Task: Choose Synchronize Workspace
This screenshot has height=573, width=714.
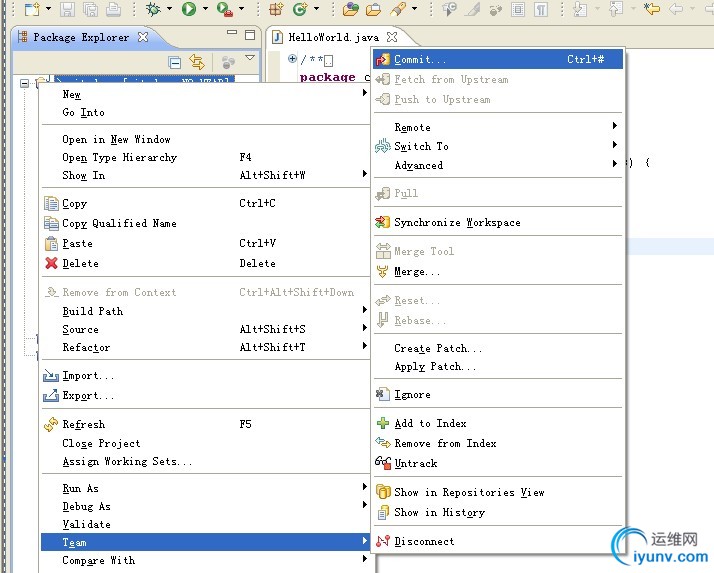Action: (x=498, y=222)
